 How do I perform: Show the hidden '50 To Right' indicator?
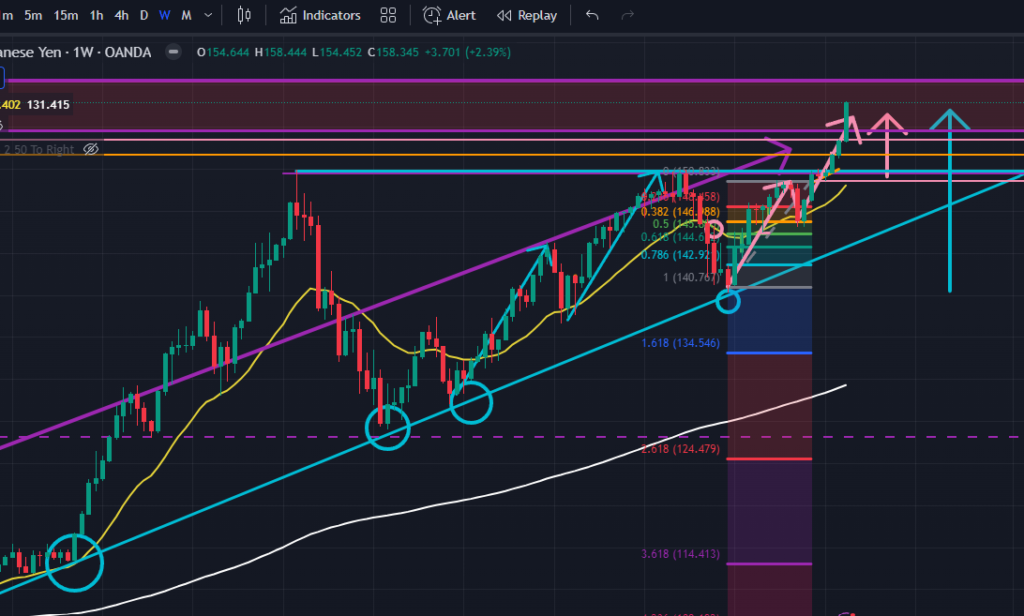[x=91, y=149]
